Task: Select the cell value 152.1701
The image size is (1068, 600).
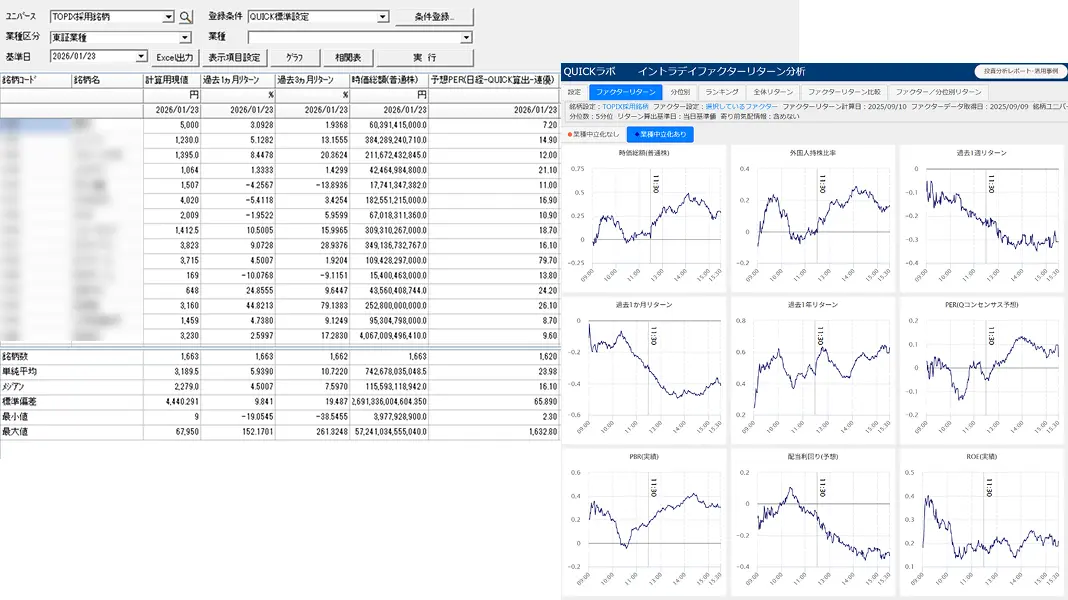Action: pyautogui.click(x=257, y=432)
